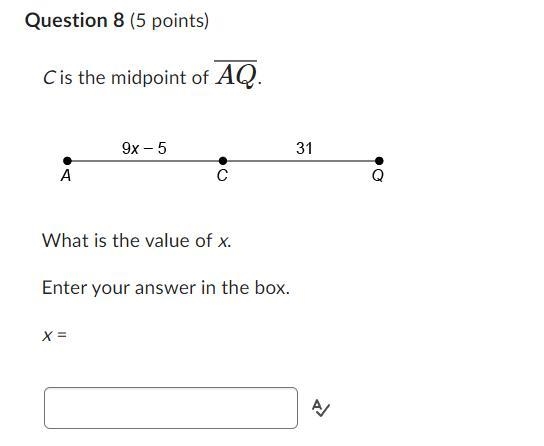Click the line between points C and Q
This screenshot has width=544, height=446.
pyautogui.click(x=301, y=161)
